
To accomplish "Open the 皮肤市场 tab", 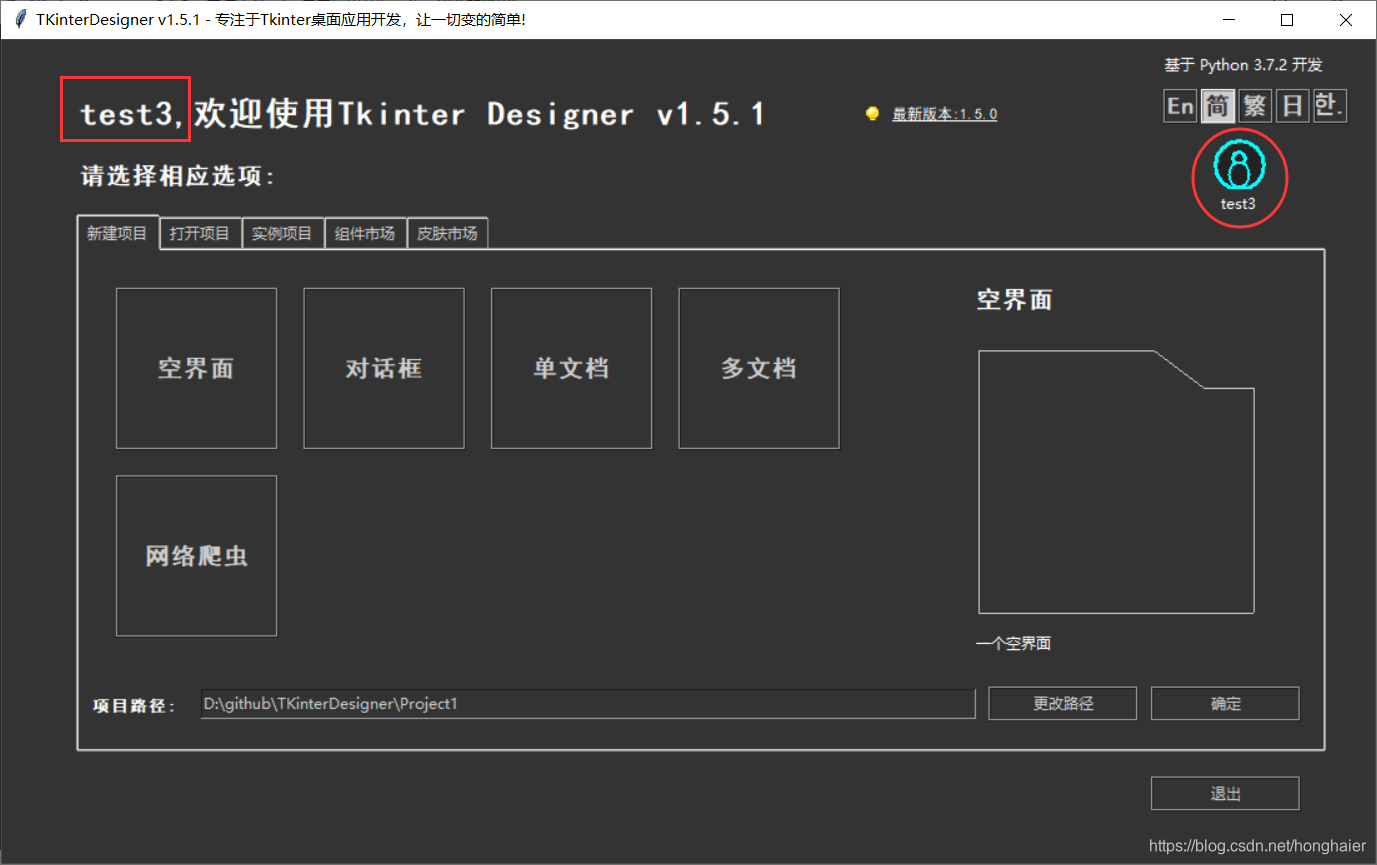I will [x=447, y=233].
